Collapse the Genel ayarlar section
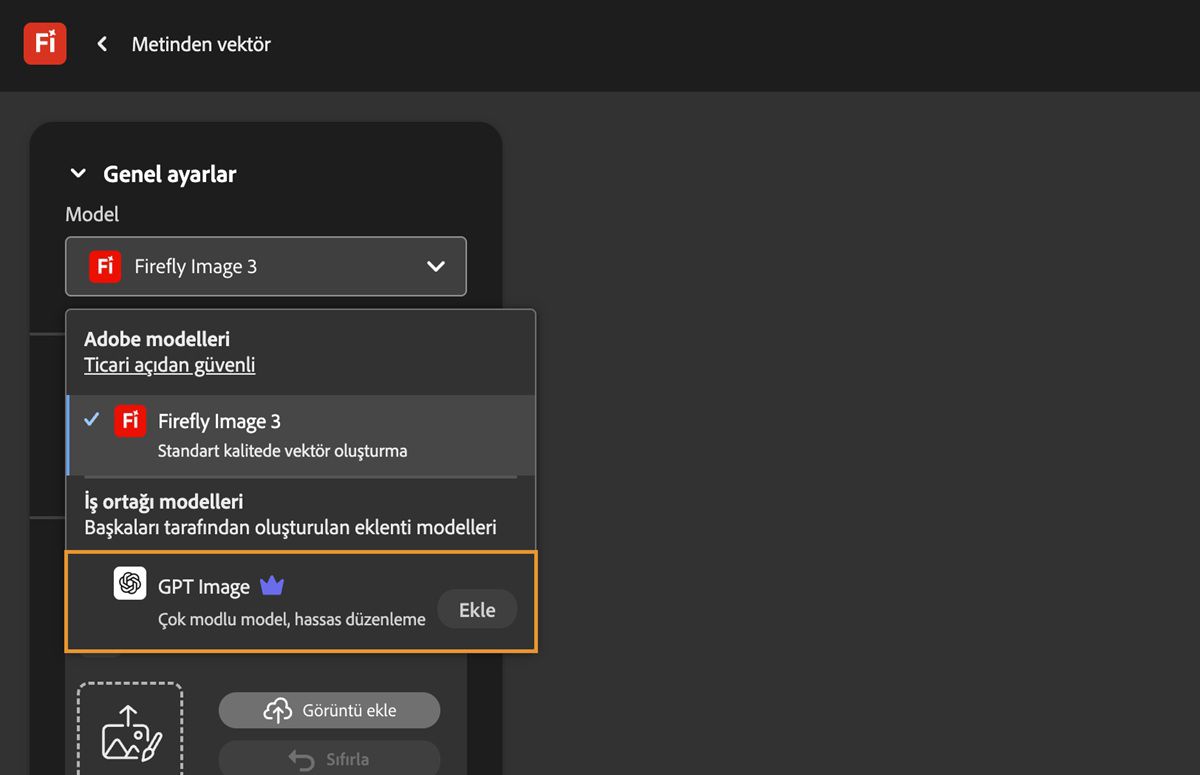The image size is (1200, 775). (x=78, y=174)
